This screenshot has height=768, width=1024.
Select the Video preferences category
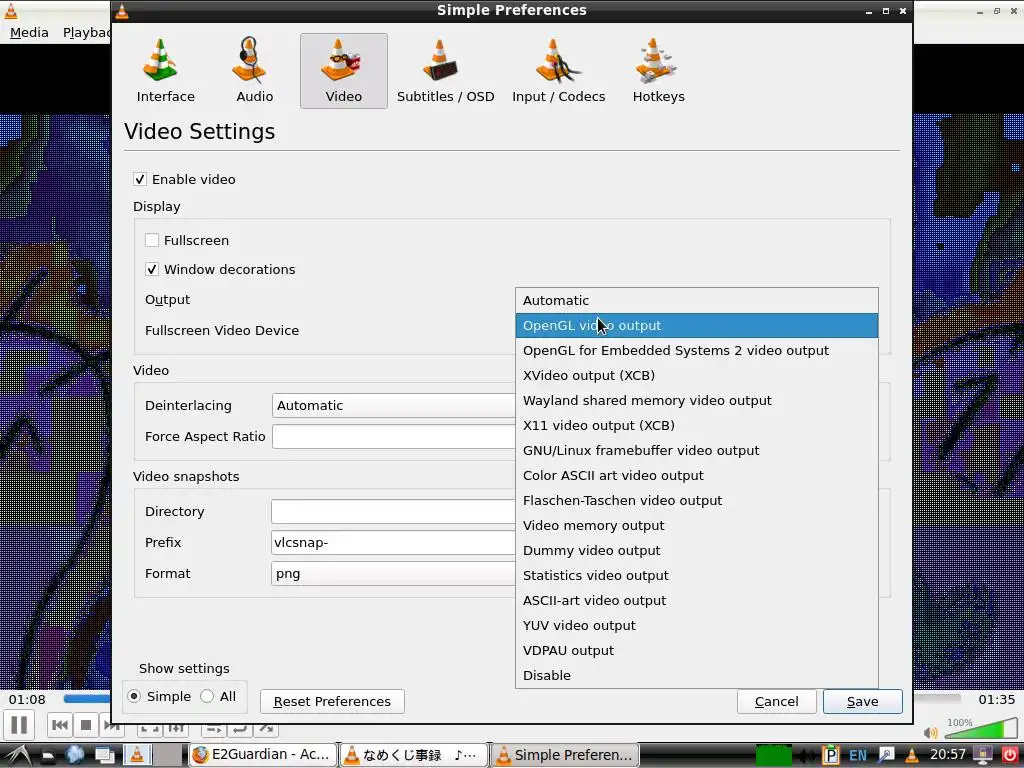click(x=344, y=71)
